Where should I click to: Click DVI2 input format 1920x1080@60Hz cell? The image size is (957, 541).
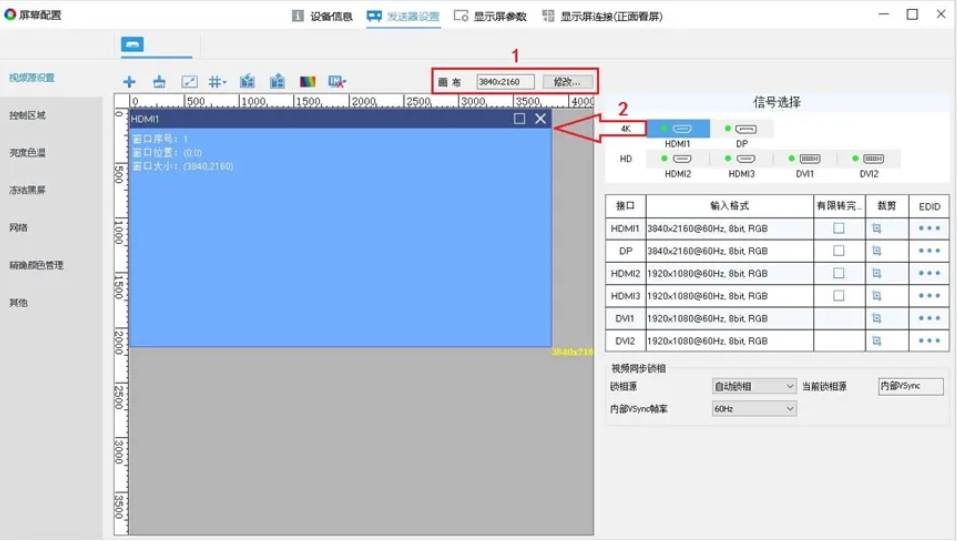click(x=729, y=341)
